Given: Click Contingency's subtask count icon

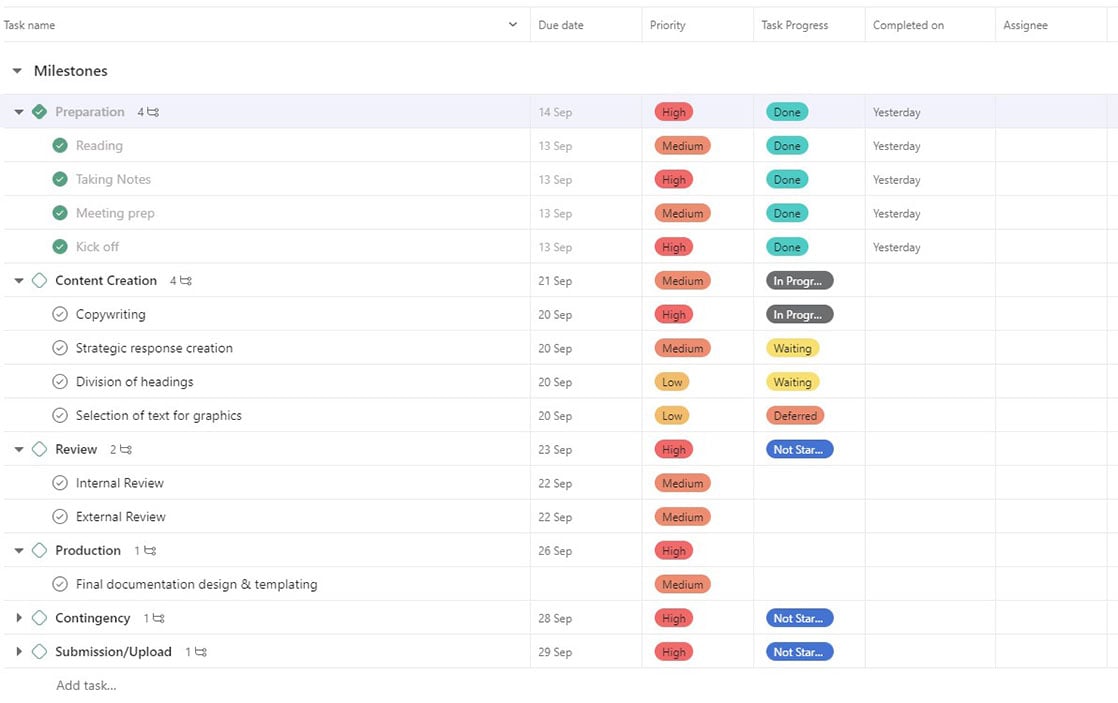Looking at the screenshot, I should pyautogui.click(x=154, y=618).
